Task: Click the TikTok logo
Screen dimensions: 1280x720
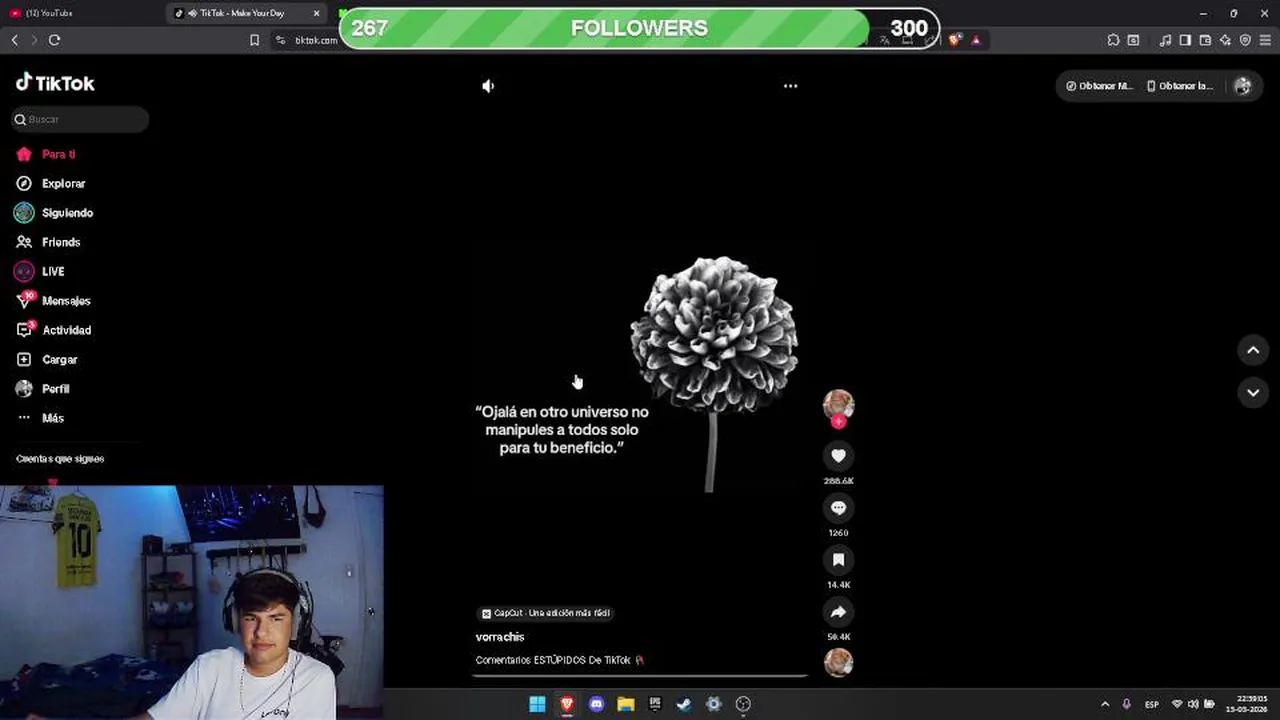Action: pos(56,83)
